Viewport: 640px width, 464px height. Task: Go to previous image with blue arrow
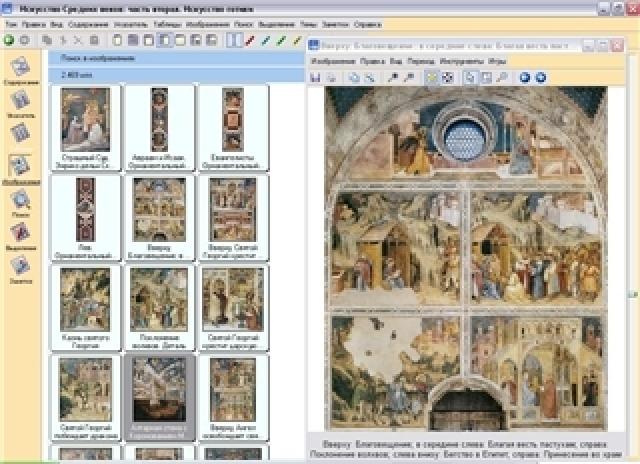525,77
